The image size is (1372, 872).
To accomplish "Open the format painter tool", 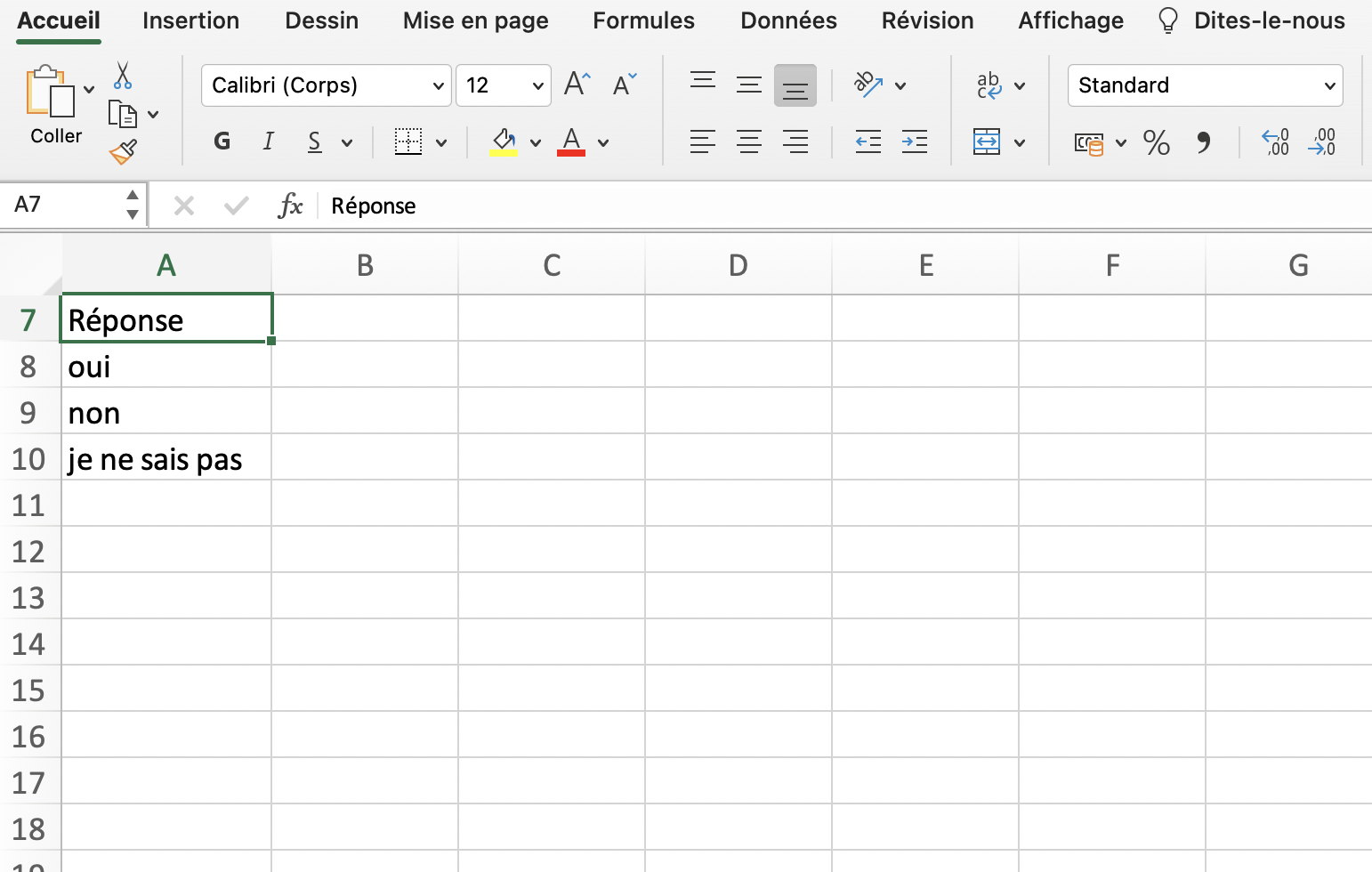I will (122, 151).
